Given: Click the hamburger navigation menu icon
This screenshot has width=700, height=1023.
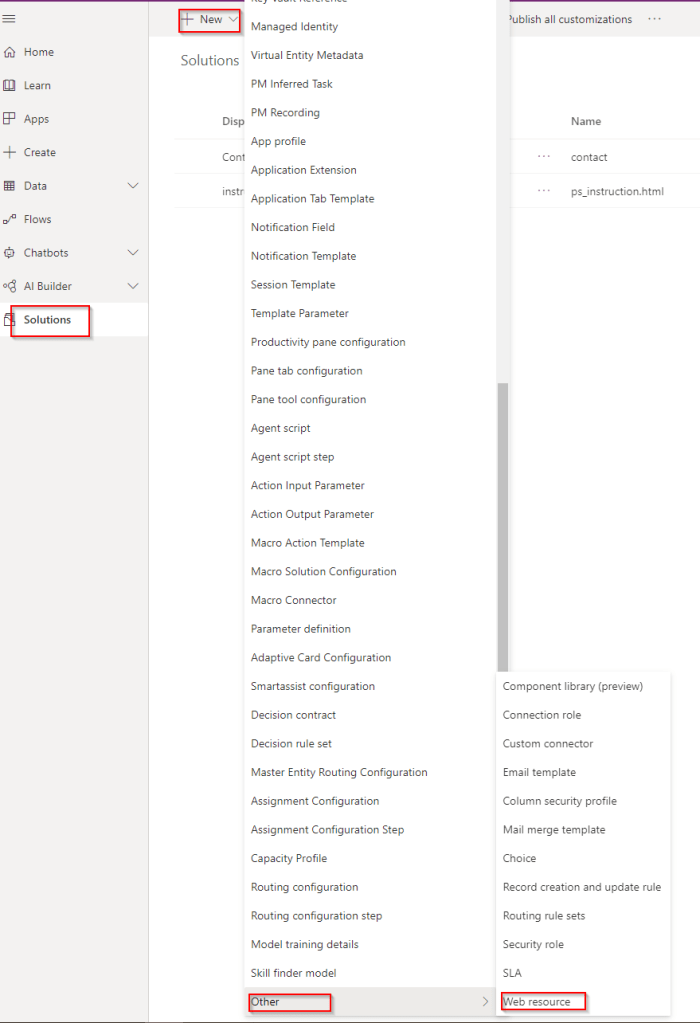Looking at the screenshot, I should 10,19.
